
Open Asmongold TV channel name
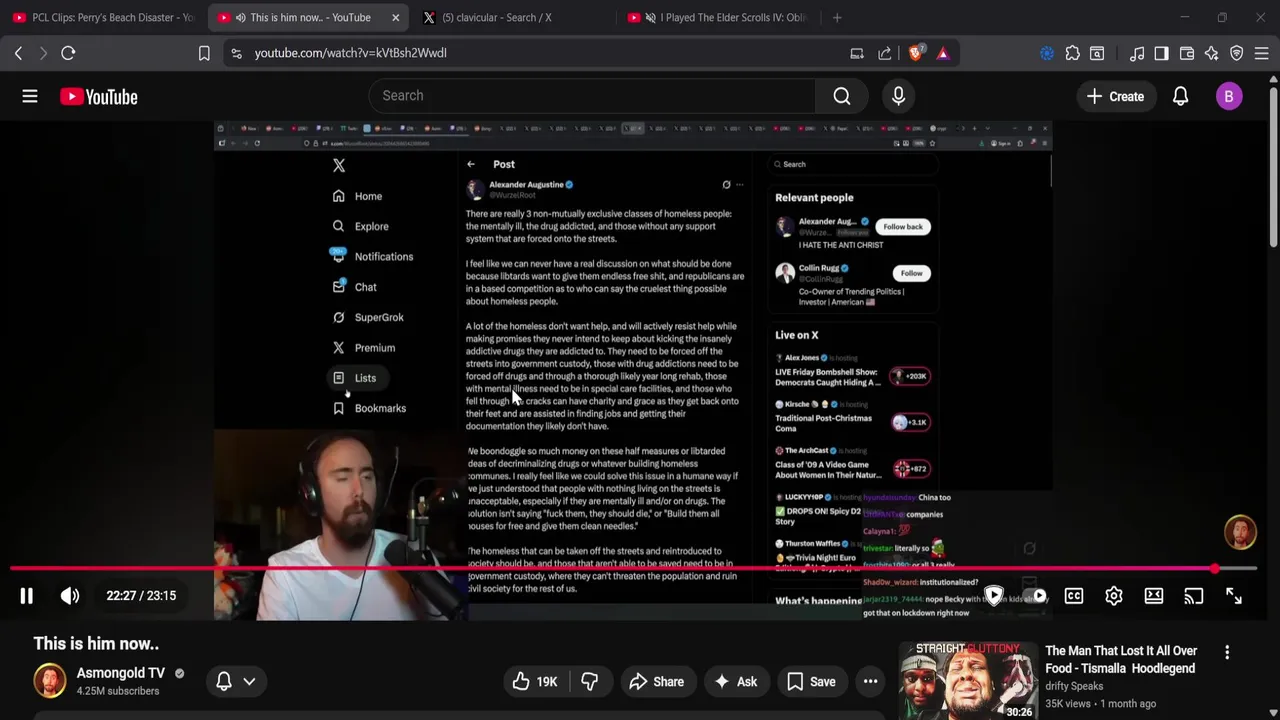point(121,673)
